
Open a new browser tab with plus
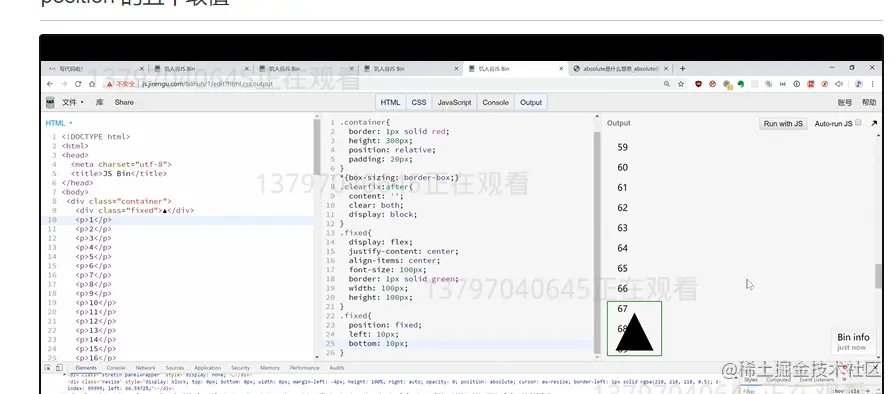(x=682, y=69)
